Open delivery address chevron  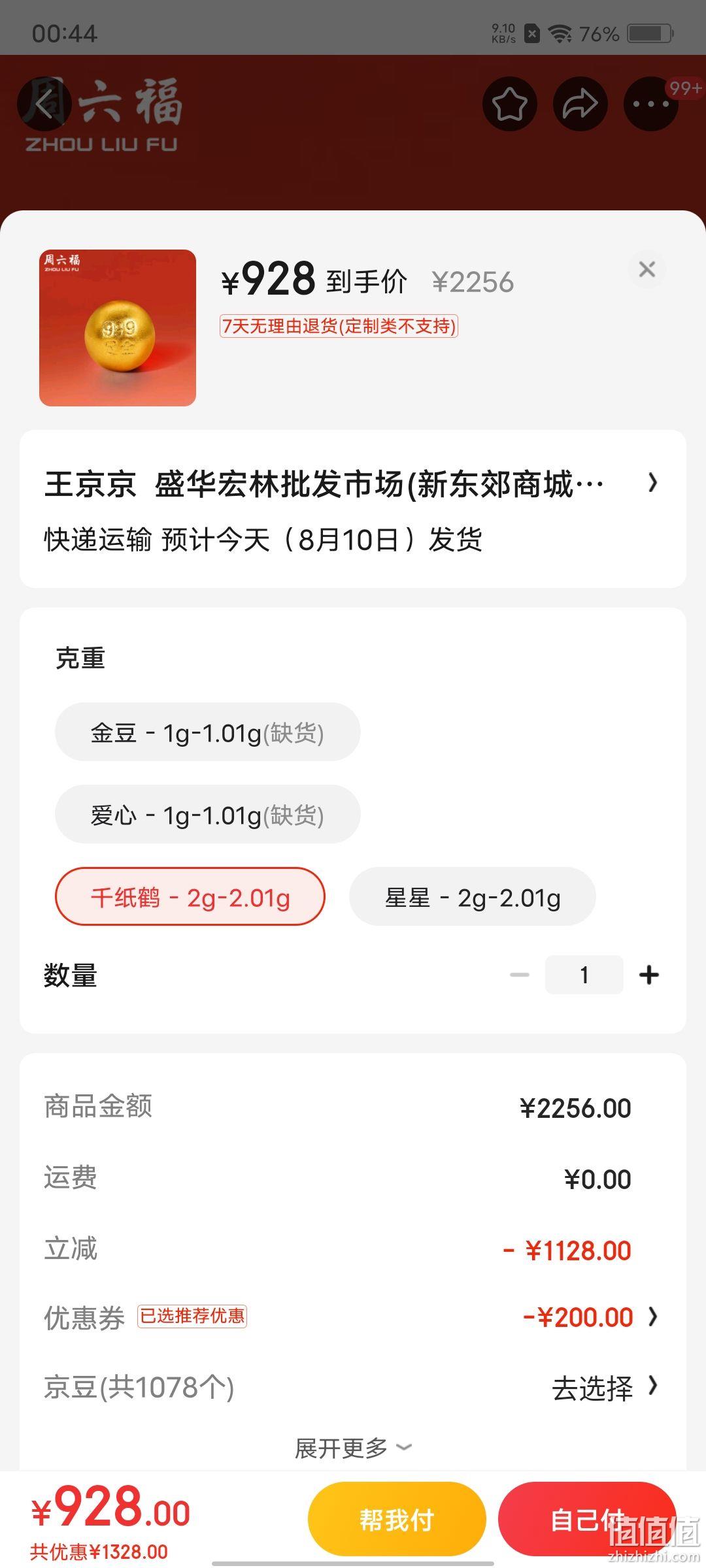tap(652, 483)
